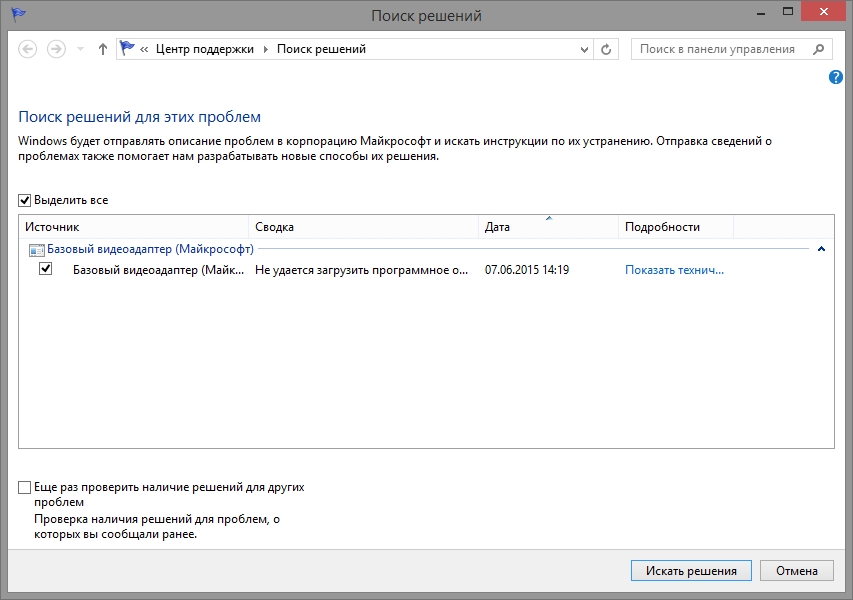The image size is (853, 600).
Task: Enable "Еще раз проверить наличие решений" checkbox
Action: (x=24, y=487)
